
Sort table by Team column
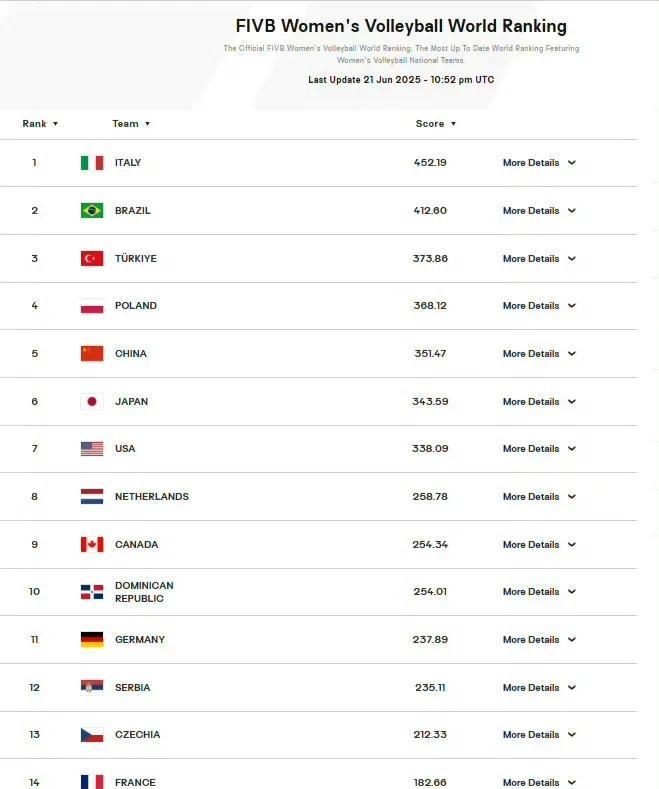pos(131,124)
